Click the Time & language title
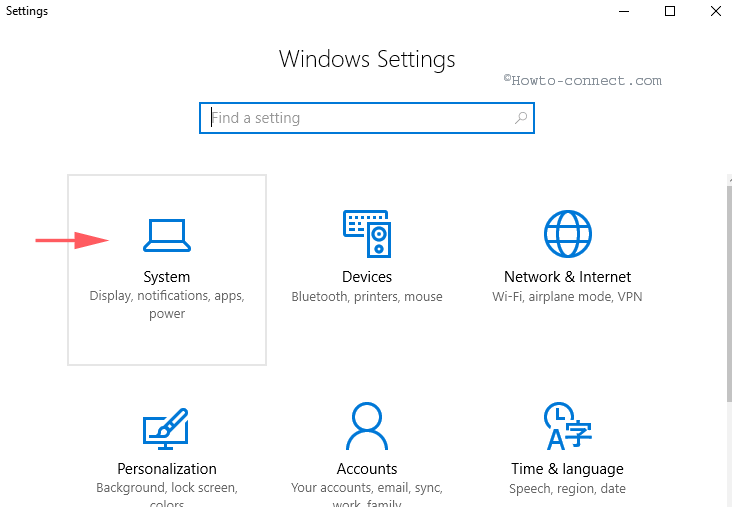This screenshot has width=732, height=507. click(x=568, y=469)
